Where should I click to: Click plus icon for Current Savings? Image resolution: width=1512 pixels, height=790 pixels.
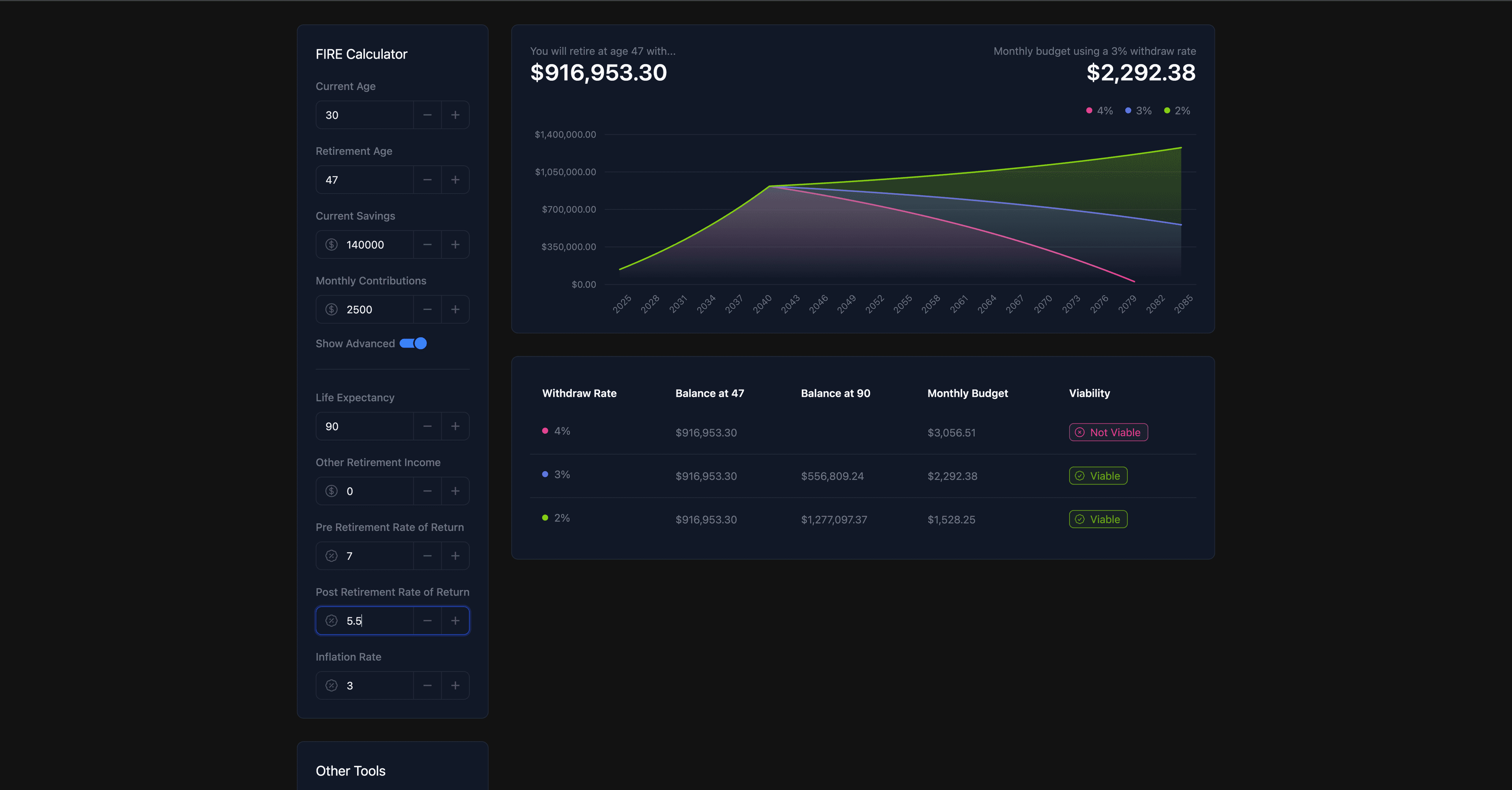point(455,245)
